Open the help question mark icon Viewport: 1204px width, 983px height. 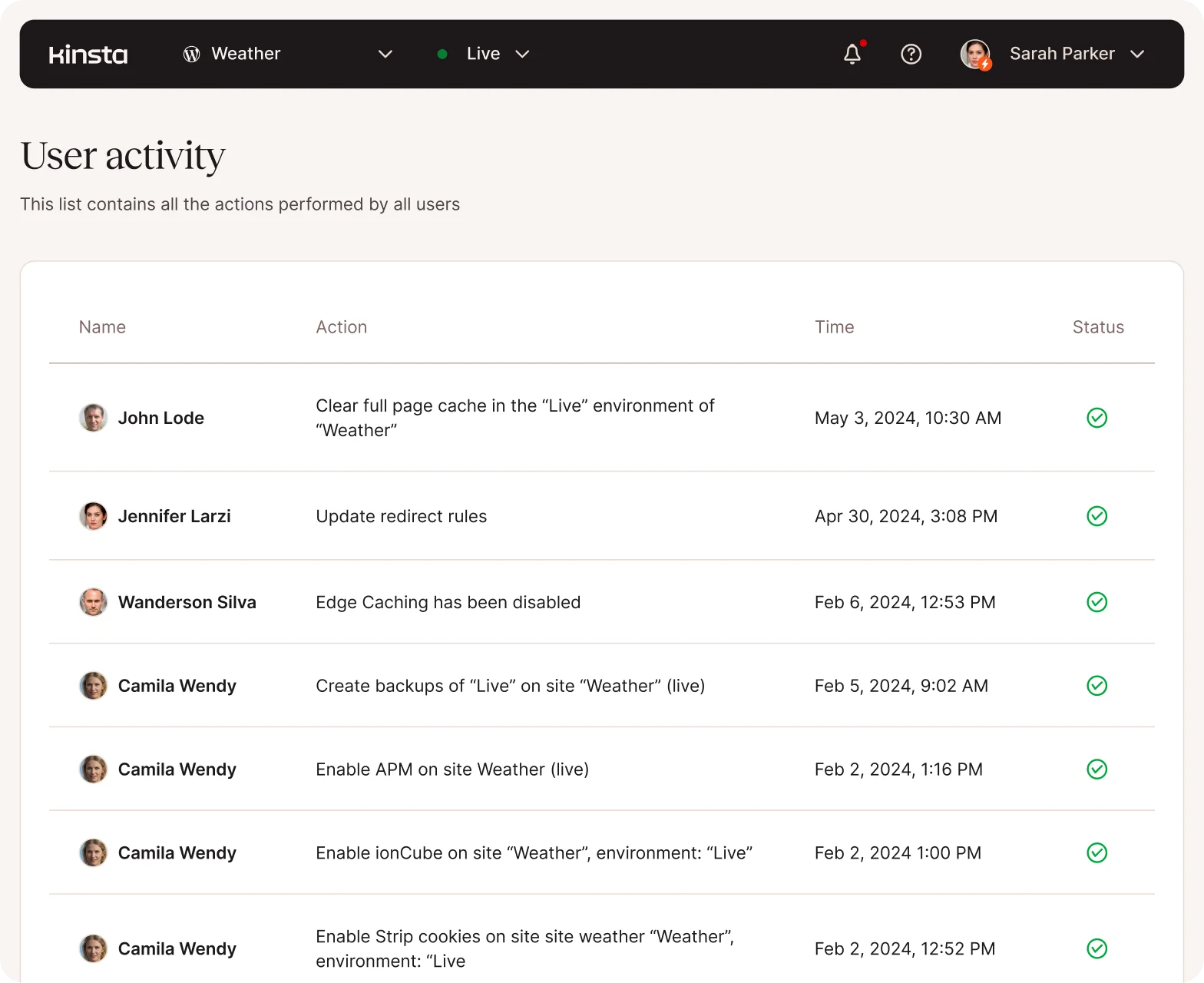click(x=911, y=54)
